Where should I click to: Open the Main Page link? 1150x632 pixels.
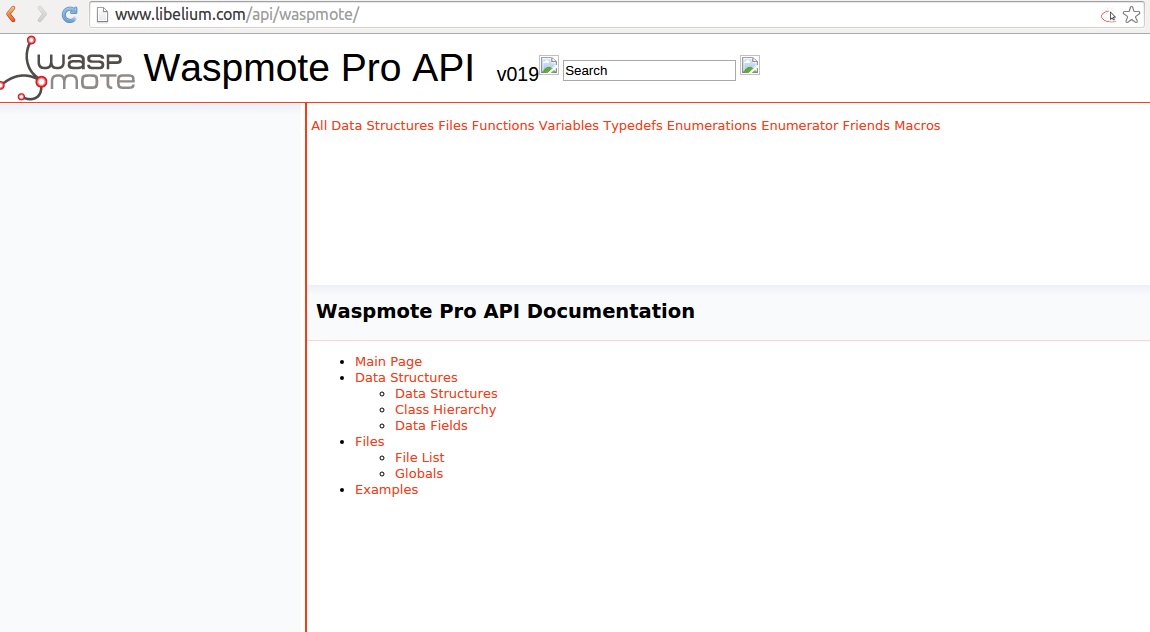[x=388, y=361]
